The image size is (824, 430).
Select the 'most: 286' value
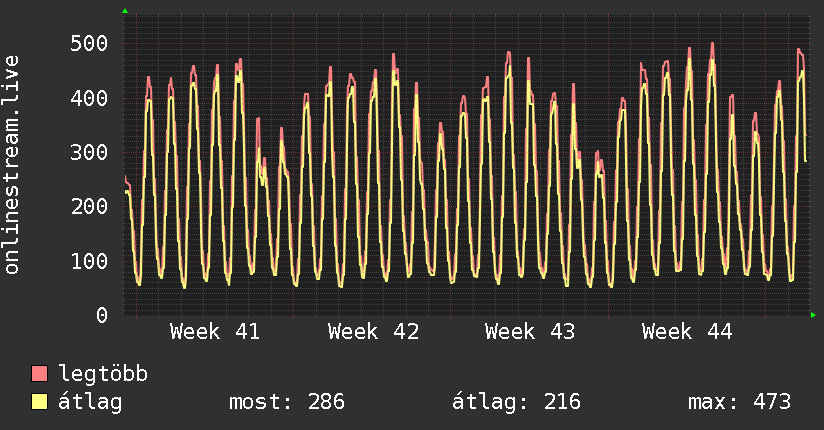pos(287,402)
